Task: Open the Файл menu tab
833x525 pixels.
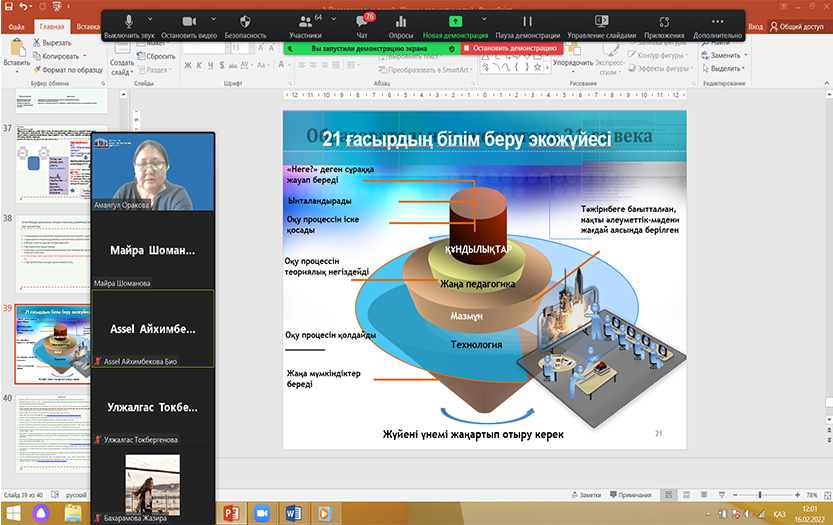Action: coord(16,26)
